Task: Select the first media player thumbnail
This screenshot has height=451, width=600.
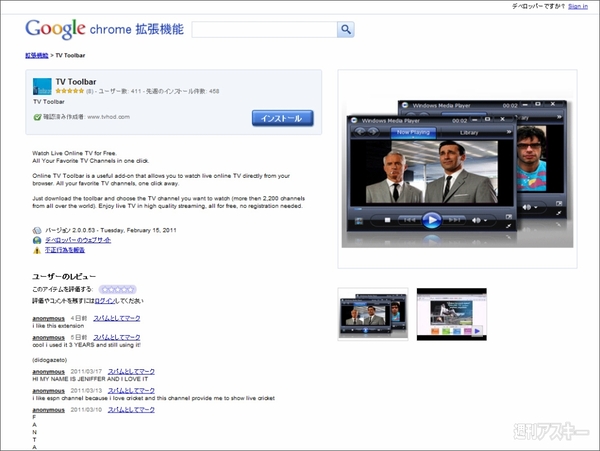Action: [x=373, y=314]
